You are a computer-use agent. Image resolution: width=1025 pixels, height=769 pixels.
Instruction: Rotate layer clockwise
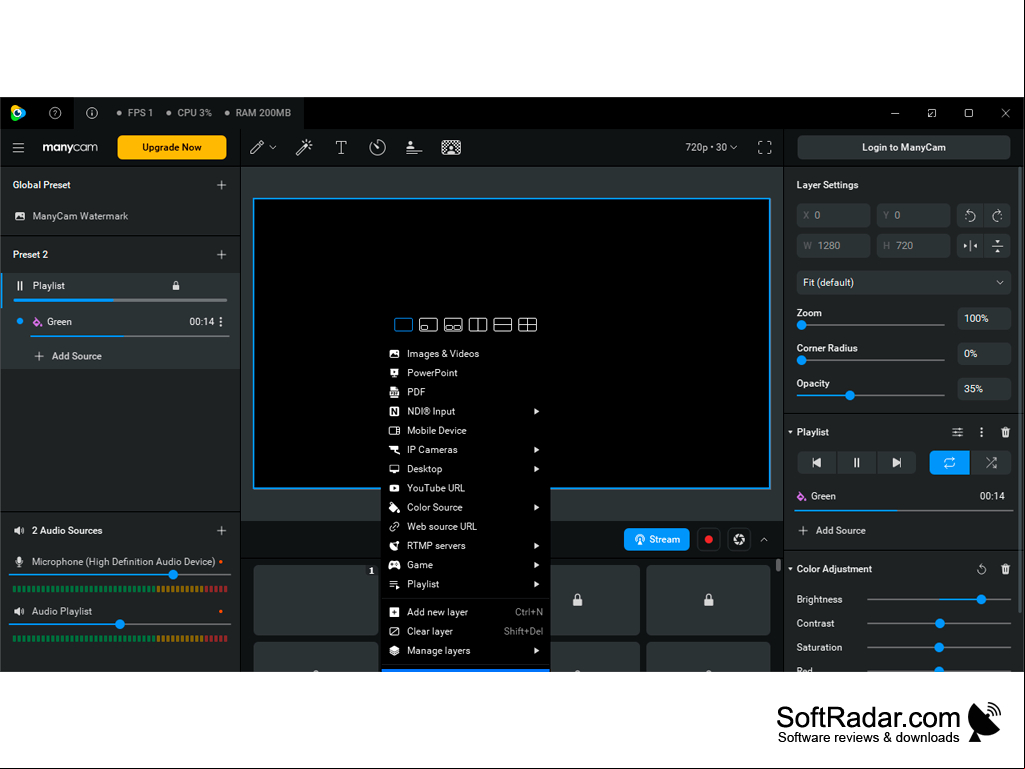coord(998,215)
